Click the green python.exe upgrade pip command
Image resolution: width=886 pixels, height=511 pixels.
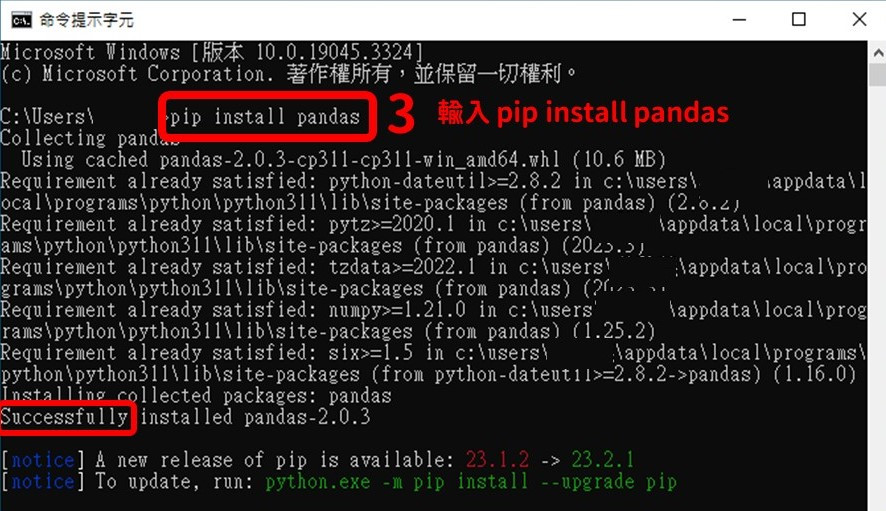click(471, 482)
